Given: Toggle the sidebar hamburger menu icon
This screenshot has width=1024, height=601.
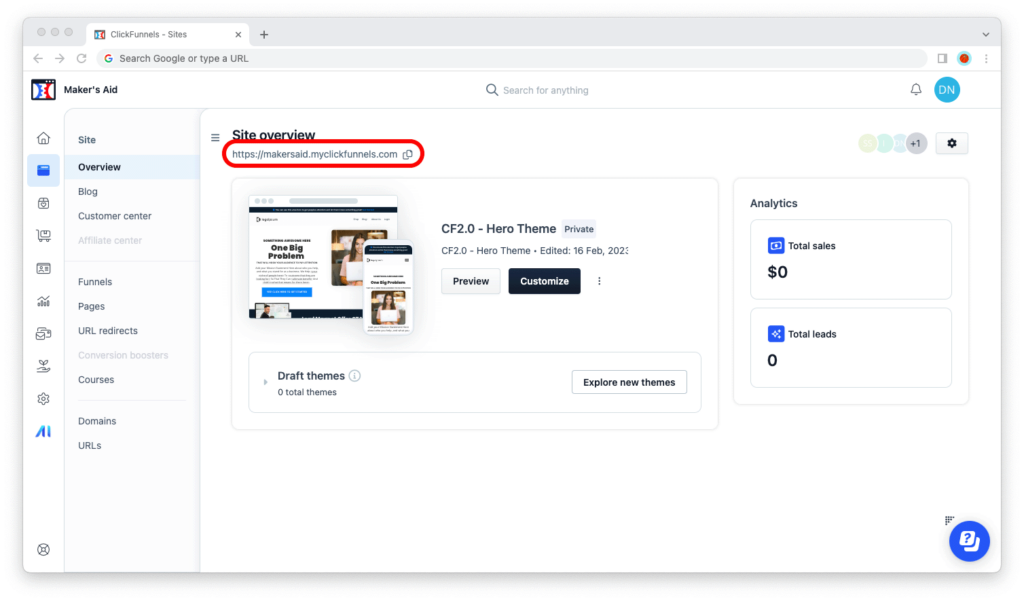Looking at the screenshot, I should coord(215,138).
